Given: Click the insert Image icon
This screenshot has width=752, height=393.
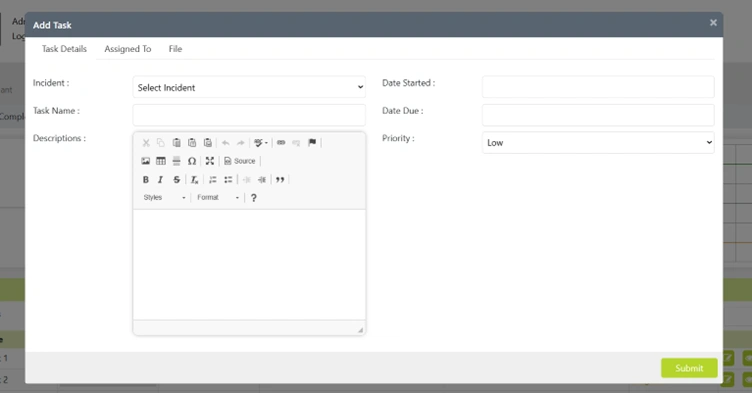Looking at the screenshot, I should coord(146,161).
